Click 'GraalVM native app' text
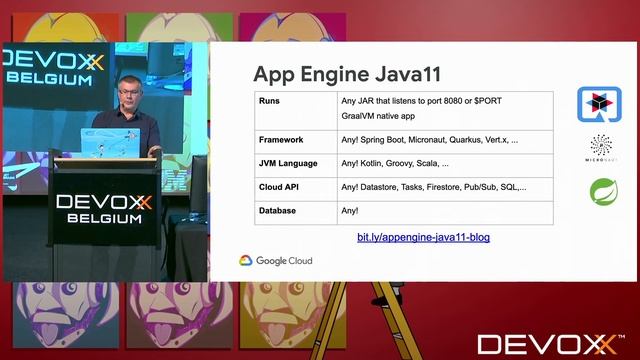The image size is (640, 360). pos(378,116)
